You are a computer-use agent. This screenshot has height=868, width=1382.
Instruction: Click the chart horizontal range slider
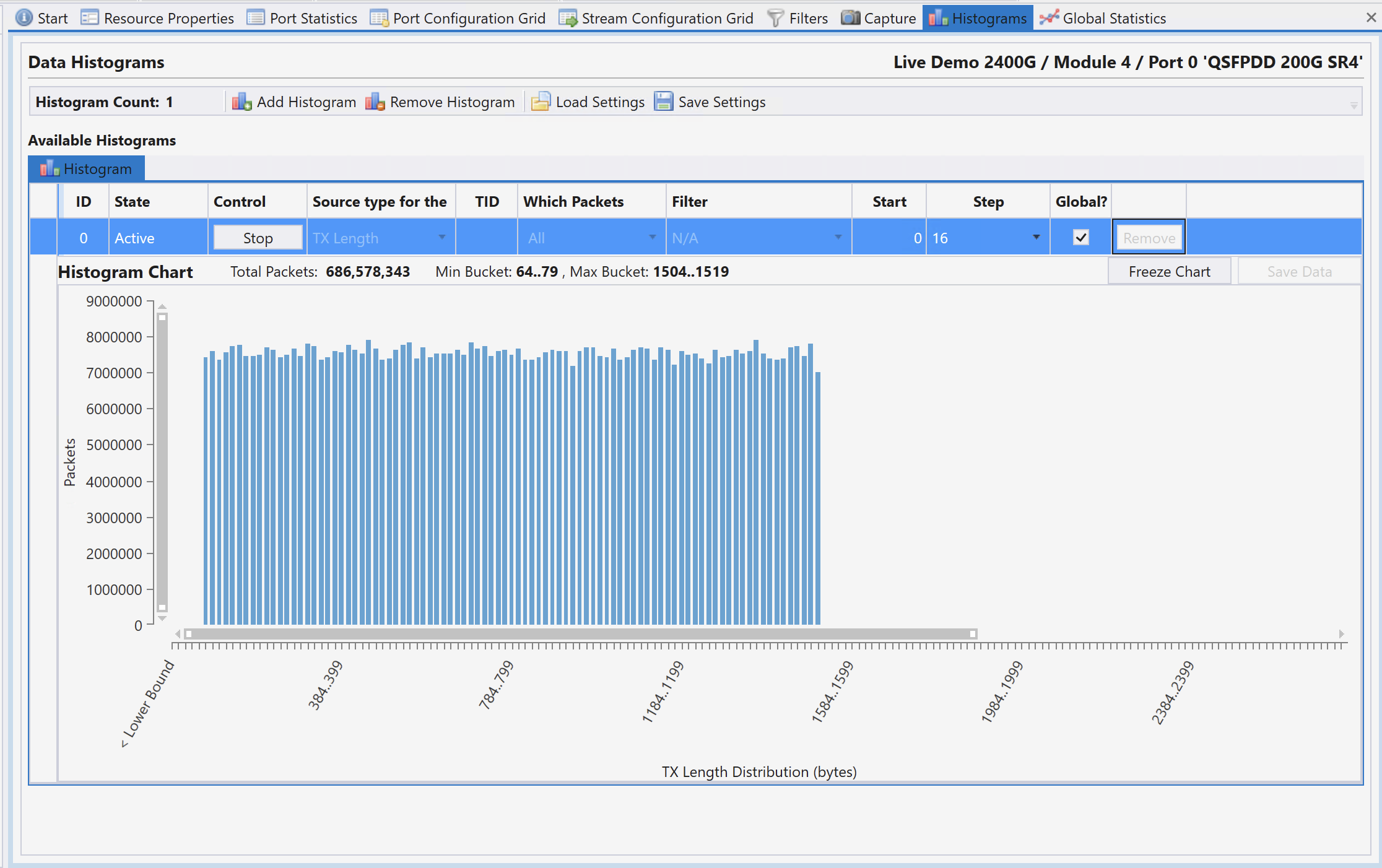coord(581,634)
